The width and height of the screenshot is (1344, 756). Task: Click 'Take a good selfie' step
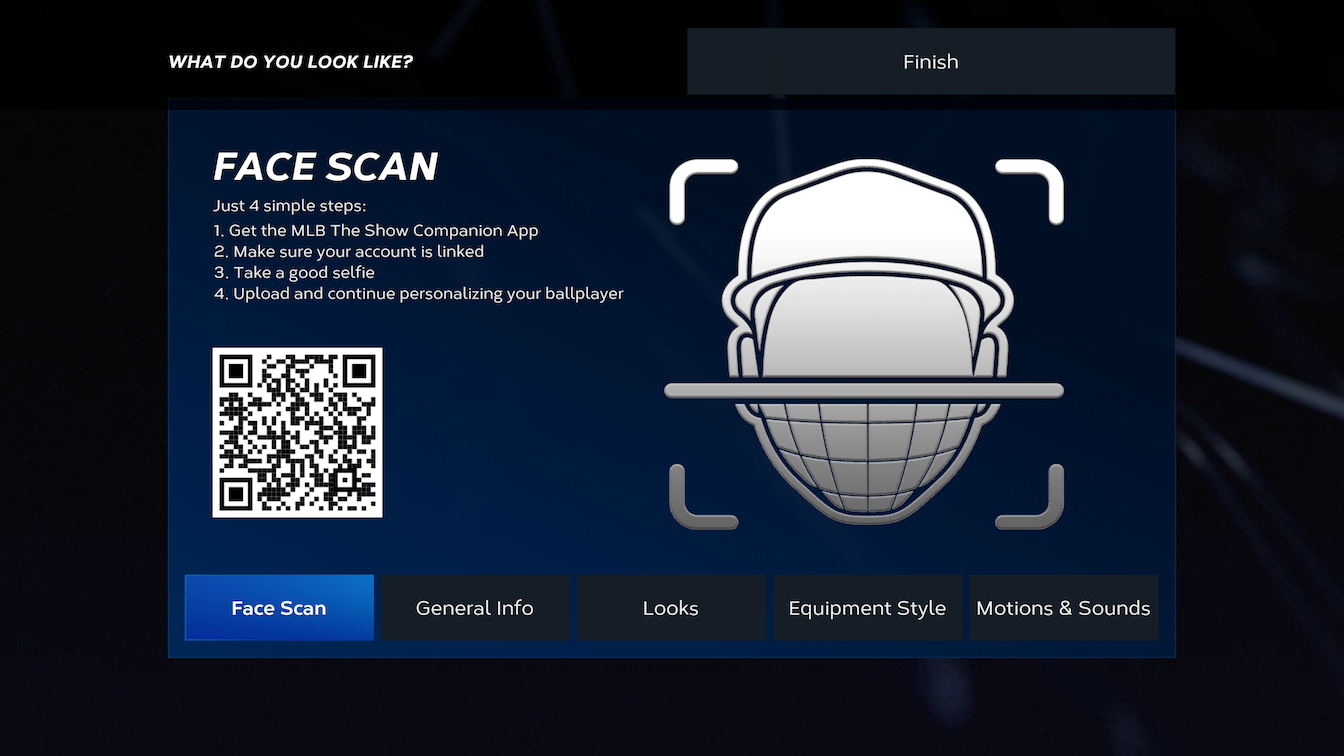294,272
